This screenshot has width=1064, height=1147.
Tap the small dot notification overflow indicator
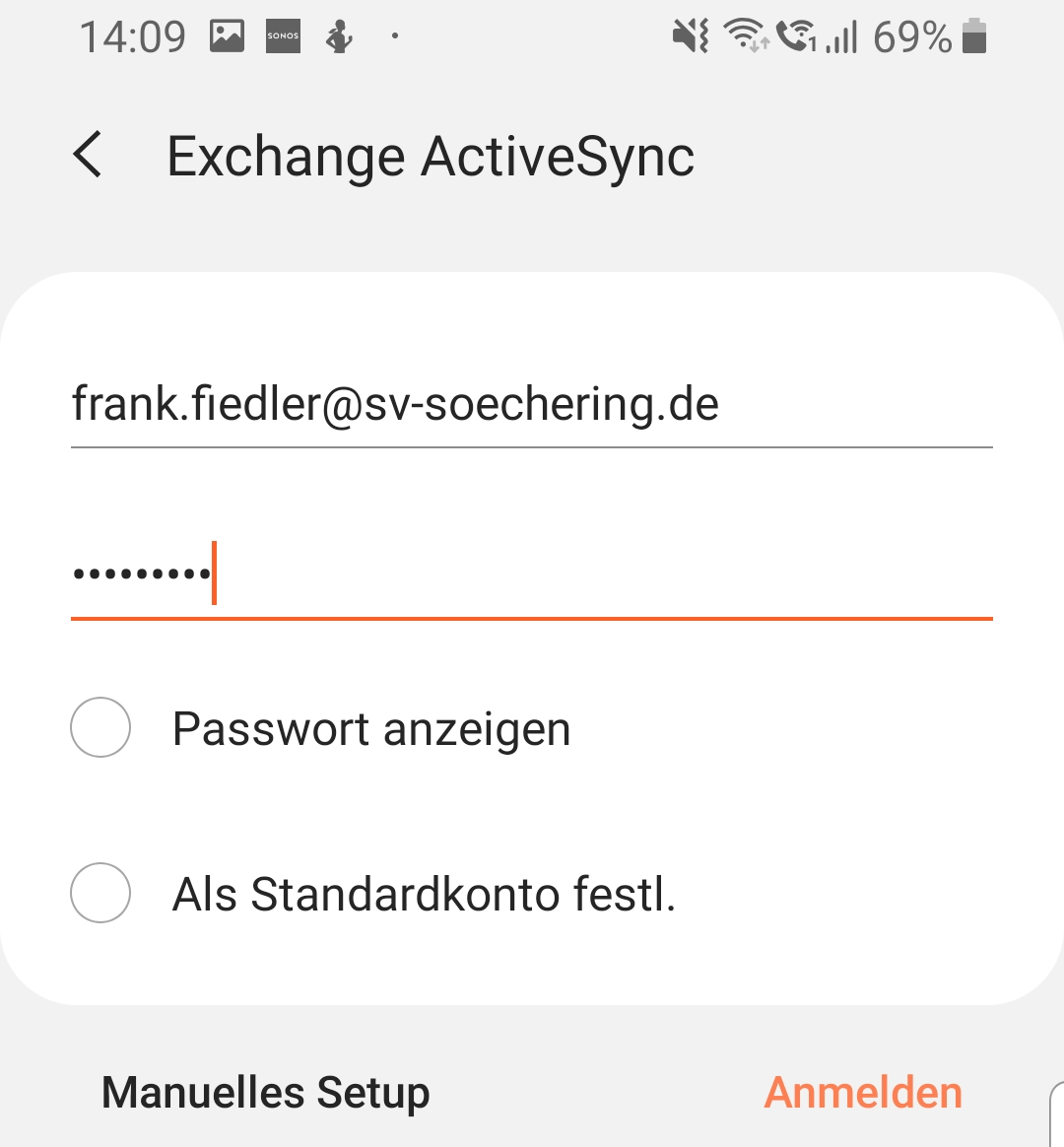tap(395, 36)
